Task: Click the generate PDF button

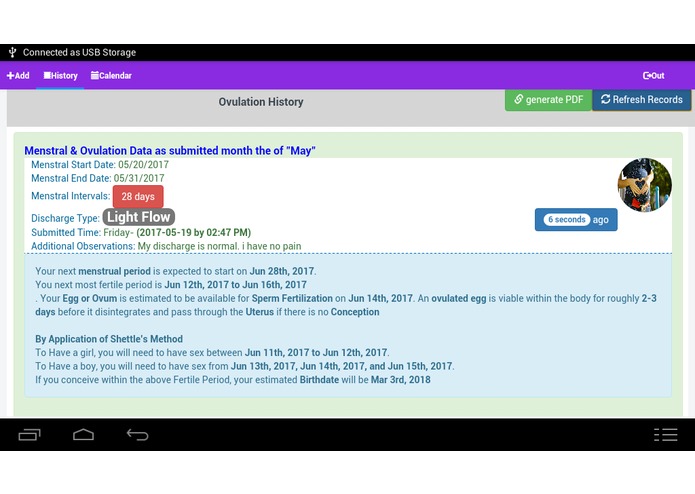Action: click(x=548, y=100)
